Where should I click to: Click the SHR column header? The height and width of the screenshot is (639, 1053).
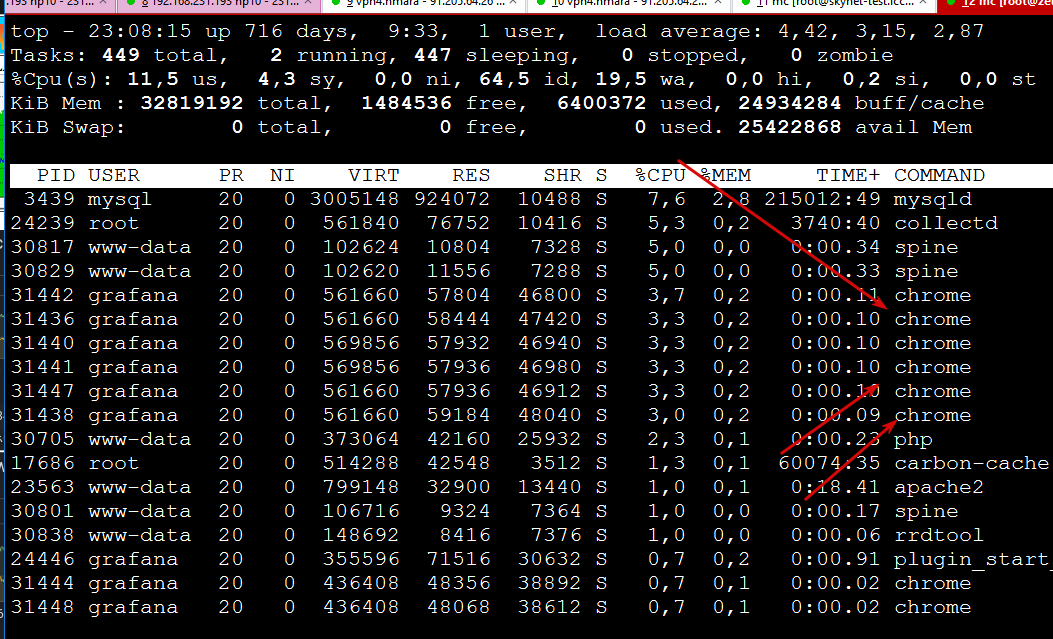pos(562,176)
